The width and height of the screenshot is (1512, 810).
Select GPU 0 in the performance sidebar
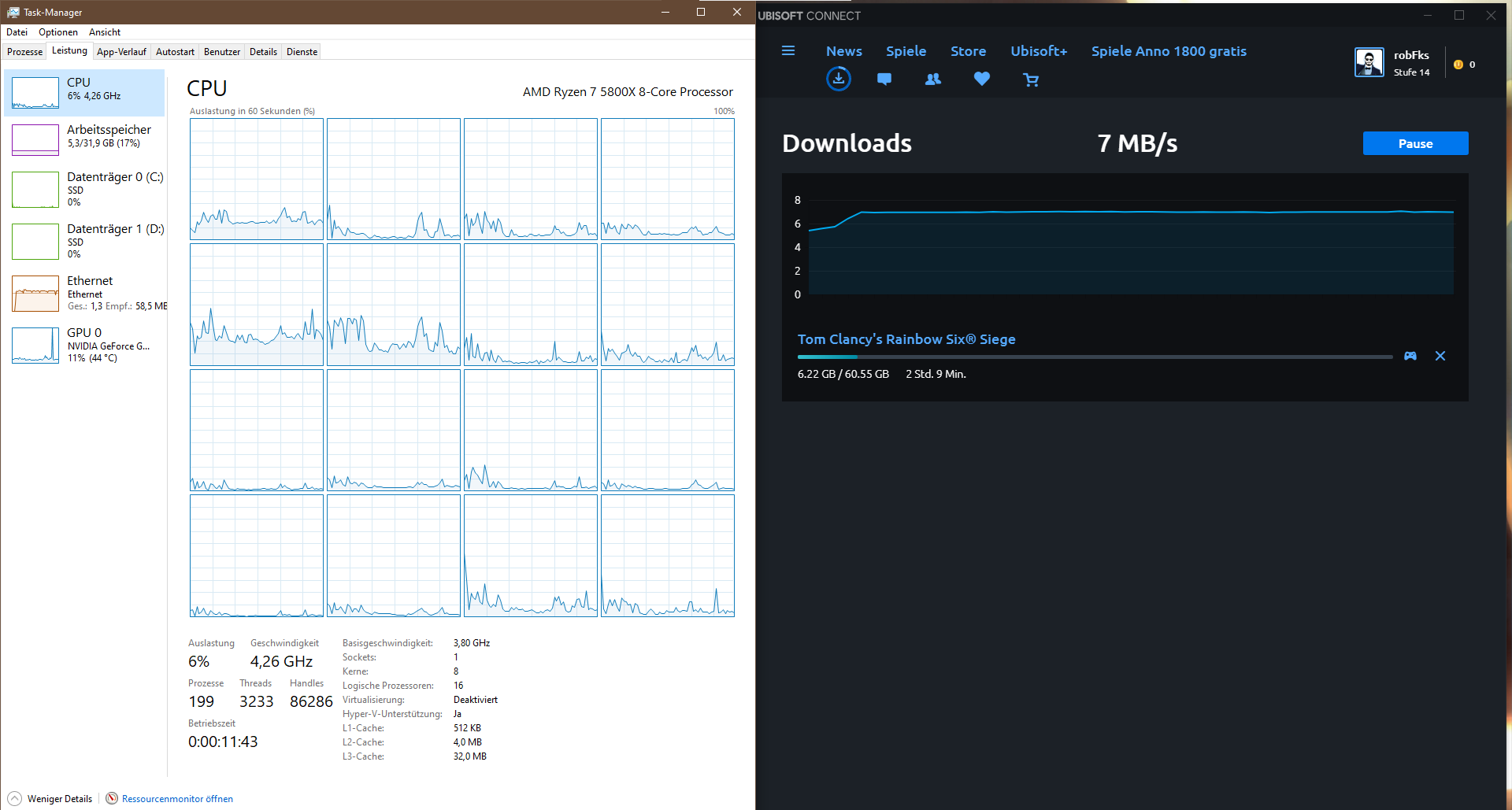coord(84,345)
